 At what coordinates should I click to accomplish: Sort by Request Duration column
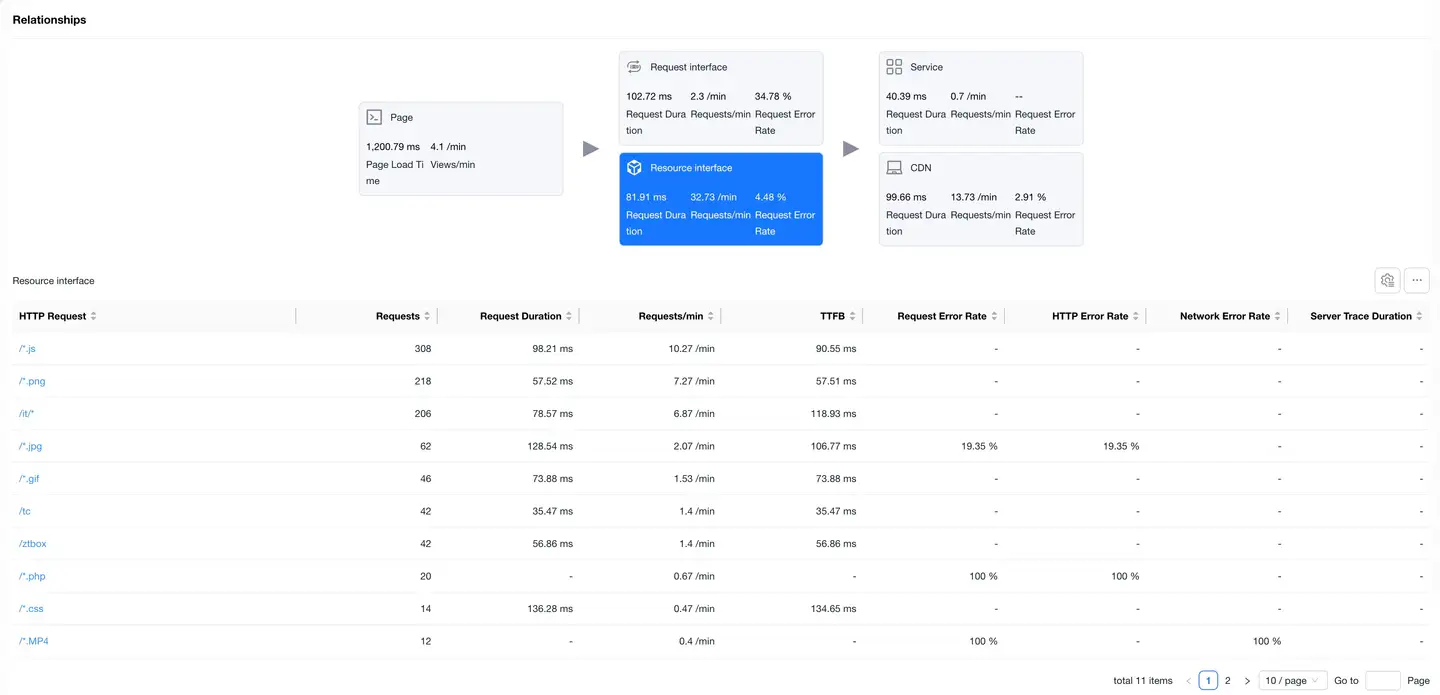(x=569, y=316)
